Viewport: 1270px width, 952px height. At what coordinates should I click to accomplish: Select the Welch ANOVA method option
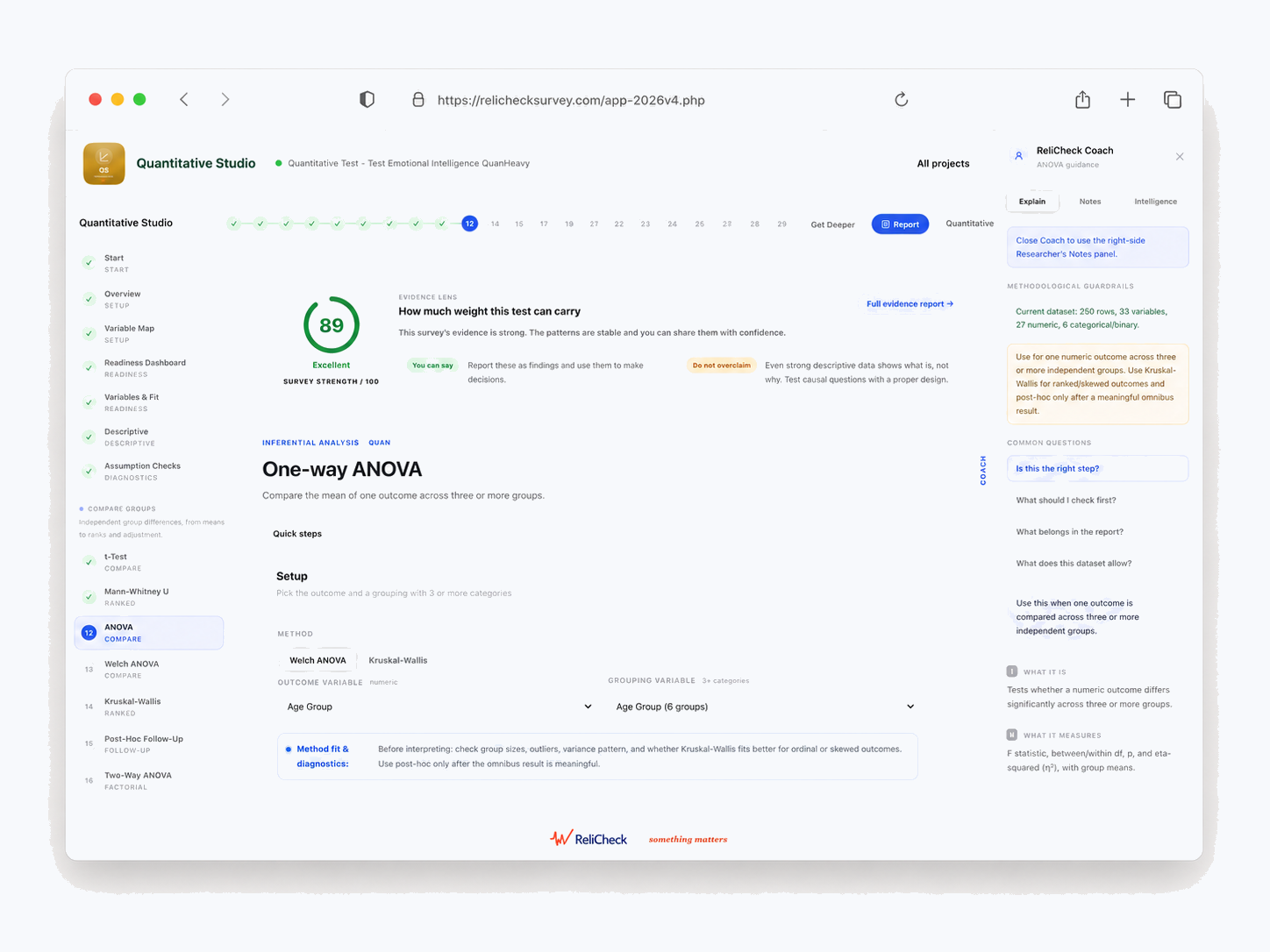pos(317,660)
